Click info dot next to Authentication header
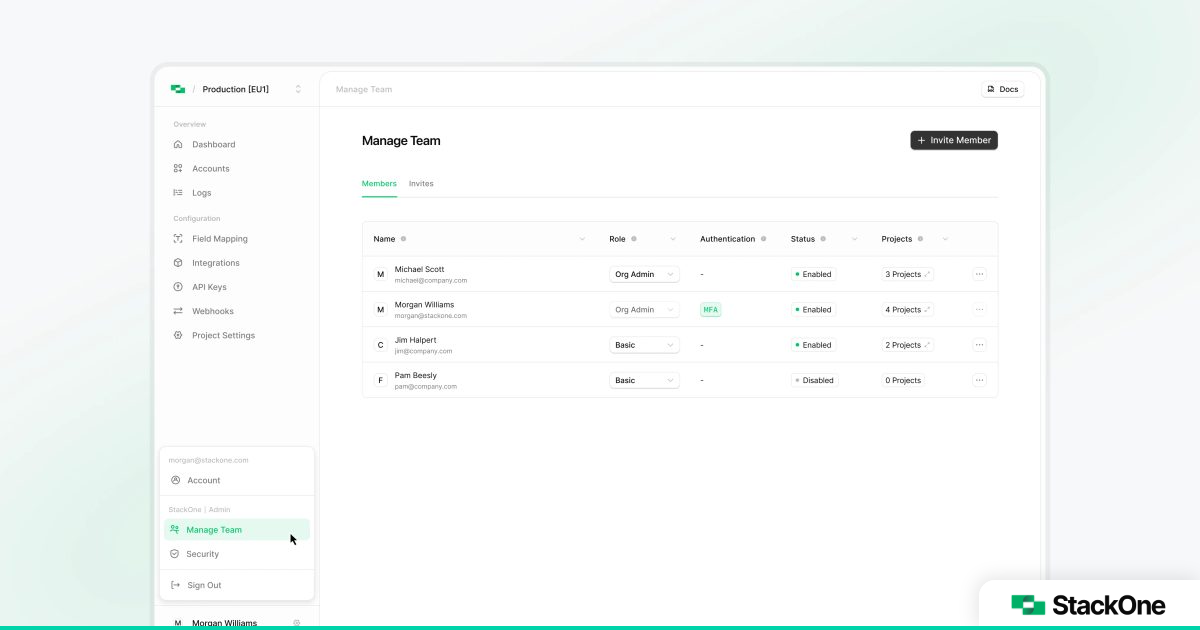The image size is (1200, 630). [764, 239]
